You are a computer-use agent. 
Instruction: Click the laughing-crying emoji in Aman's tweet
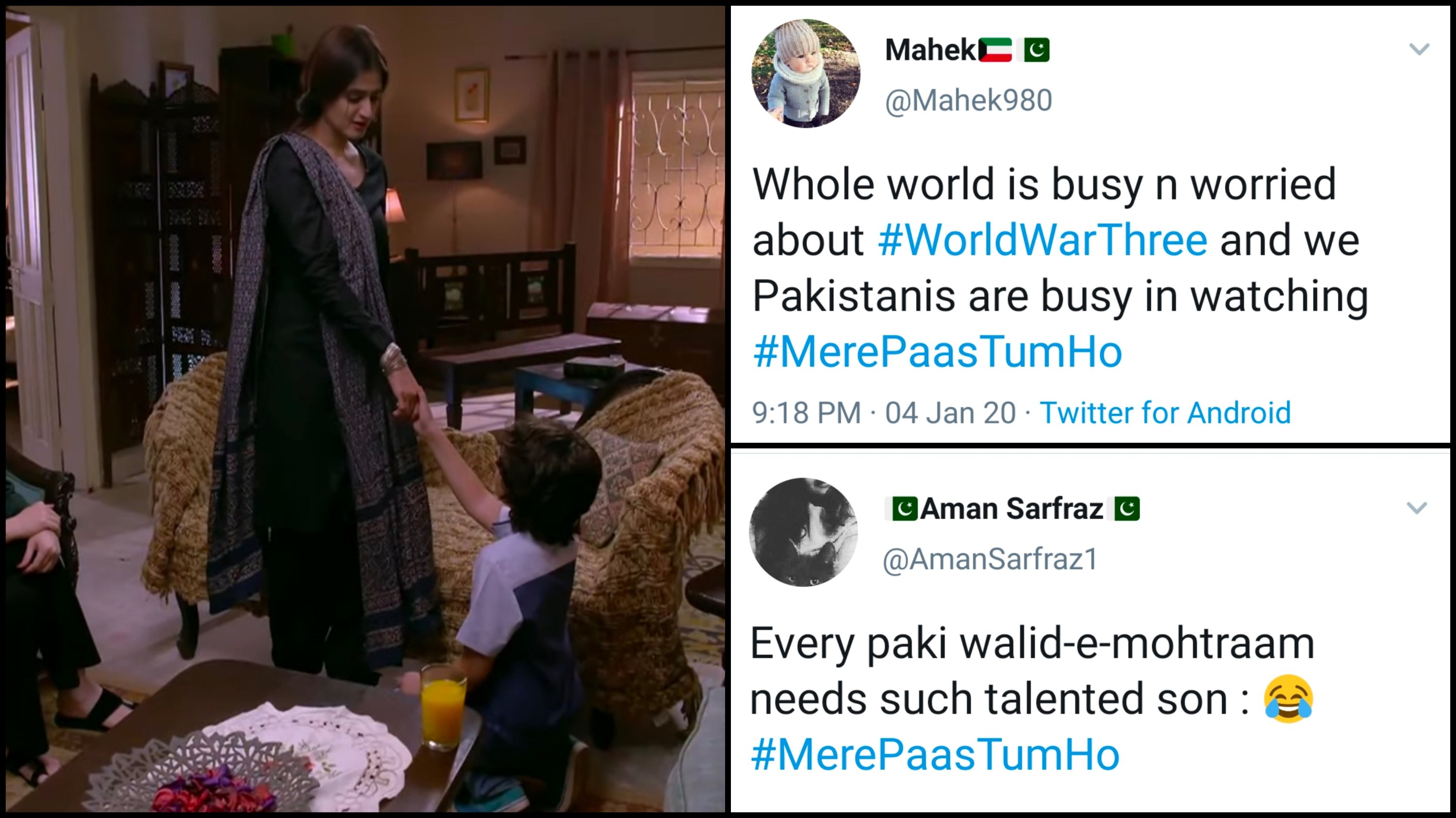[x=1289, y=699]
